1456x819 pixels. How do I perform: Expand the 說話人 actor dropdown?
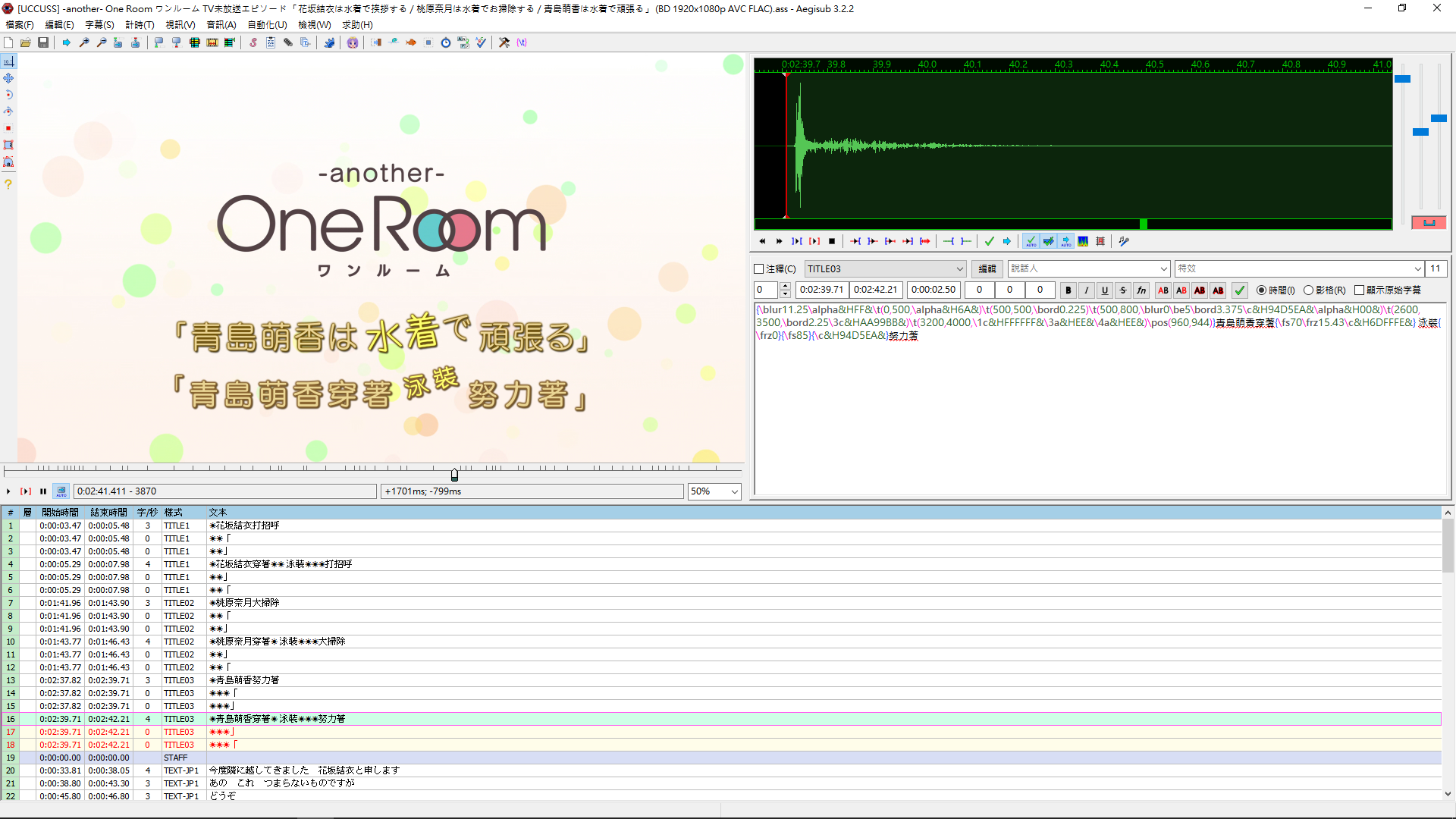tap(1164, 269)
